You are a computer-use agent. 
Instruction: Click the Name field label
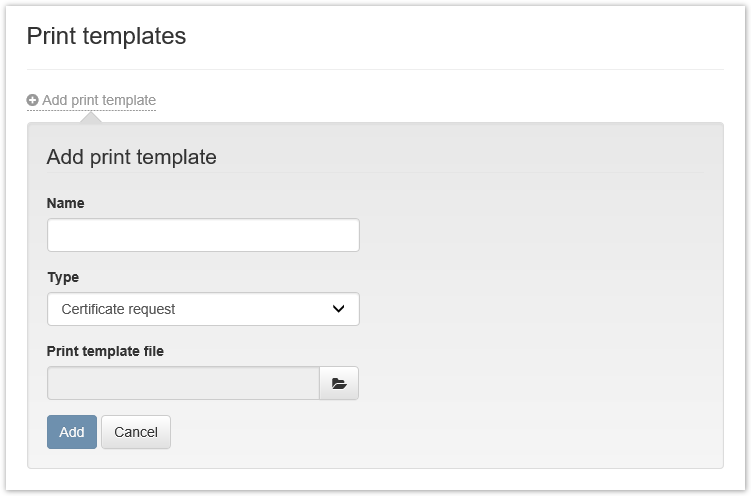(66, 203)
